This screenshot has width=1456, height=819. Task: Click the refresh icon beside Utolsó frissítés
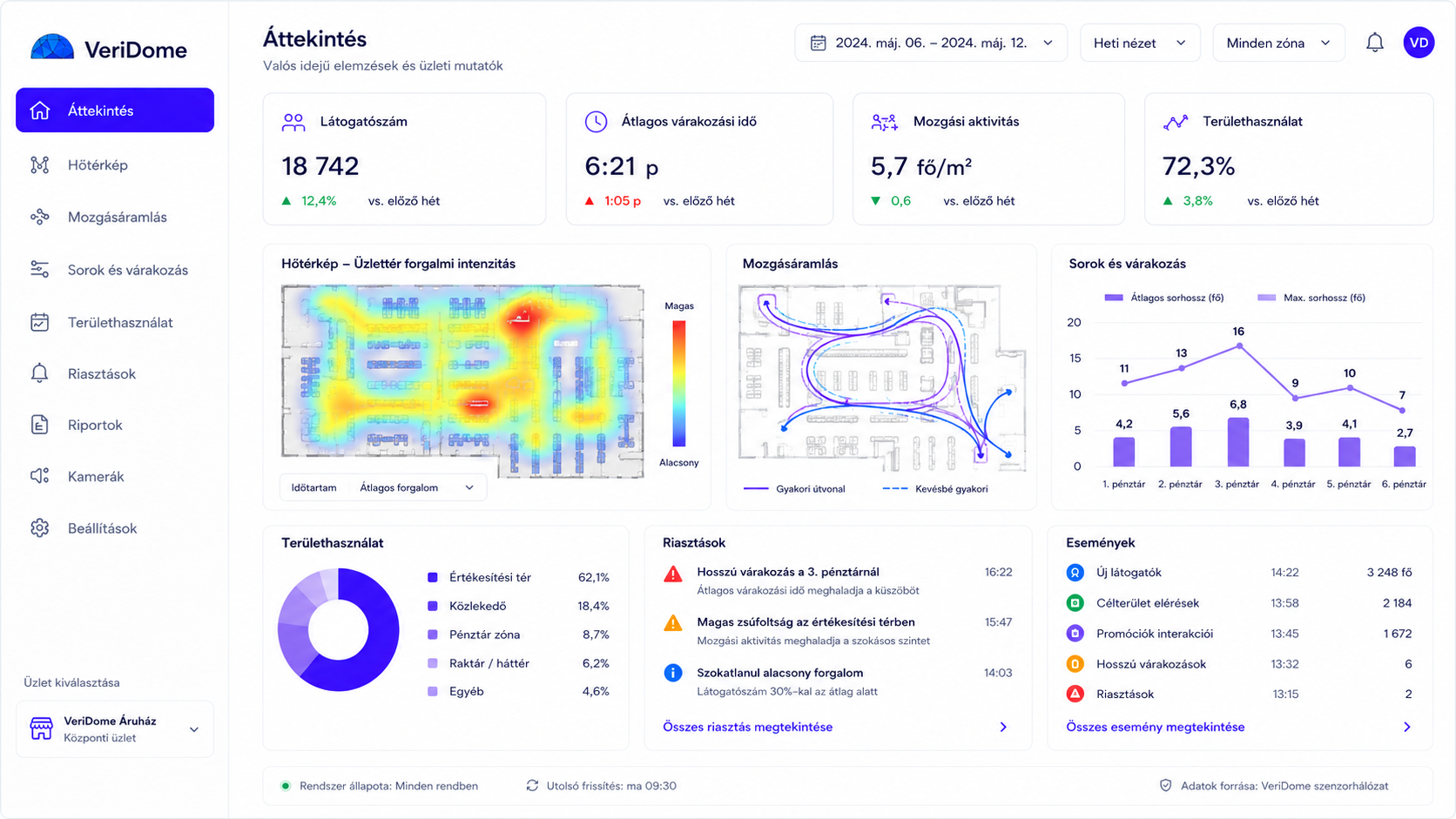click(532, 786)
